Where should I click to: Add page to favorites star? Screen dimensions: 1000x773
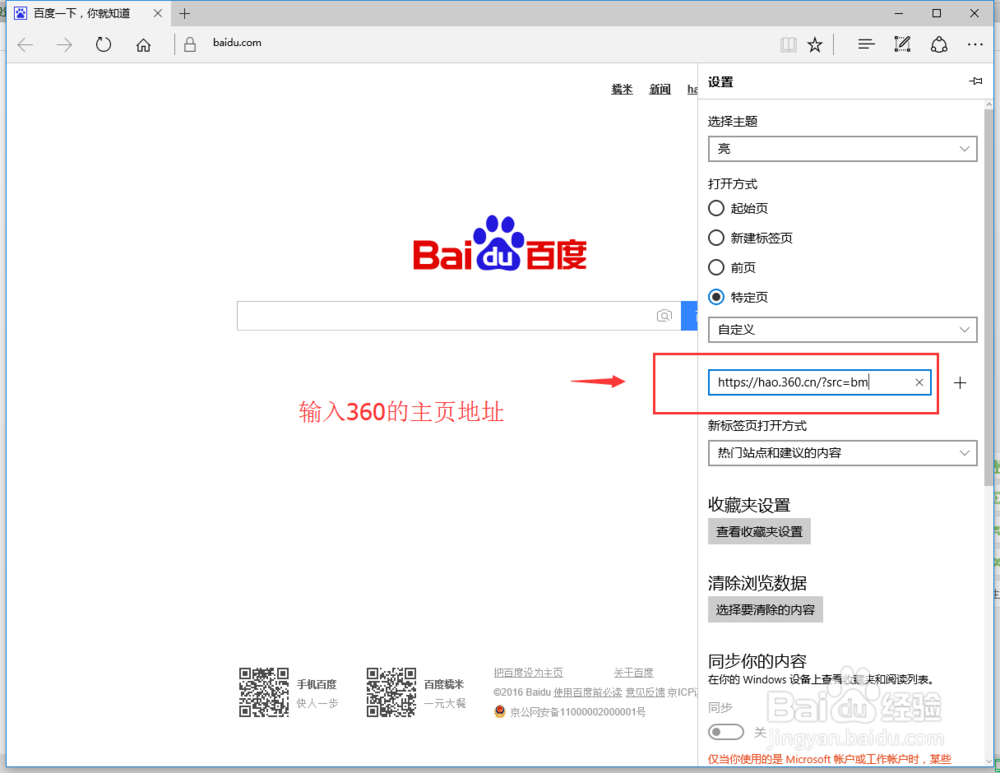(814, 45)
